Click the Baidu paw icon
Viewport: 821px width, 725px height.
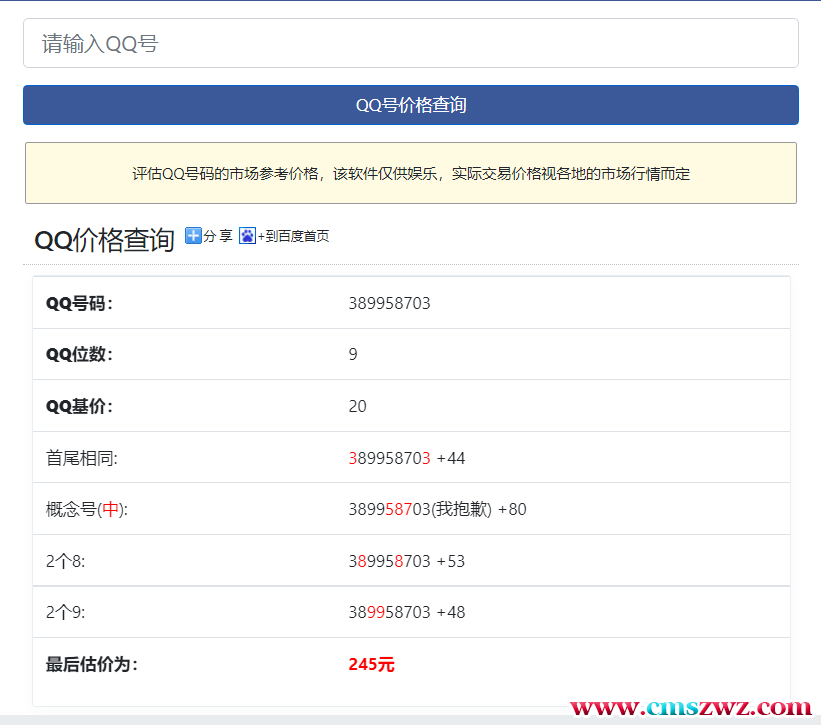(247, 237)
